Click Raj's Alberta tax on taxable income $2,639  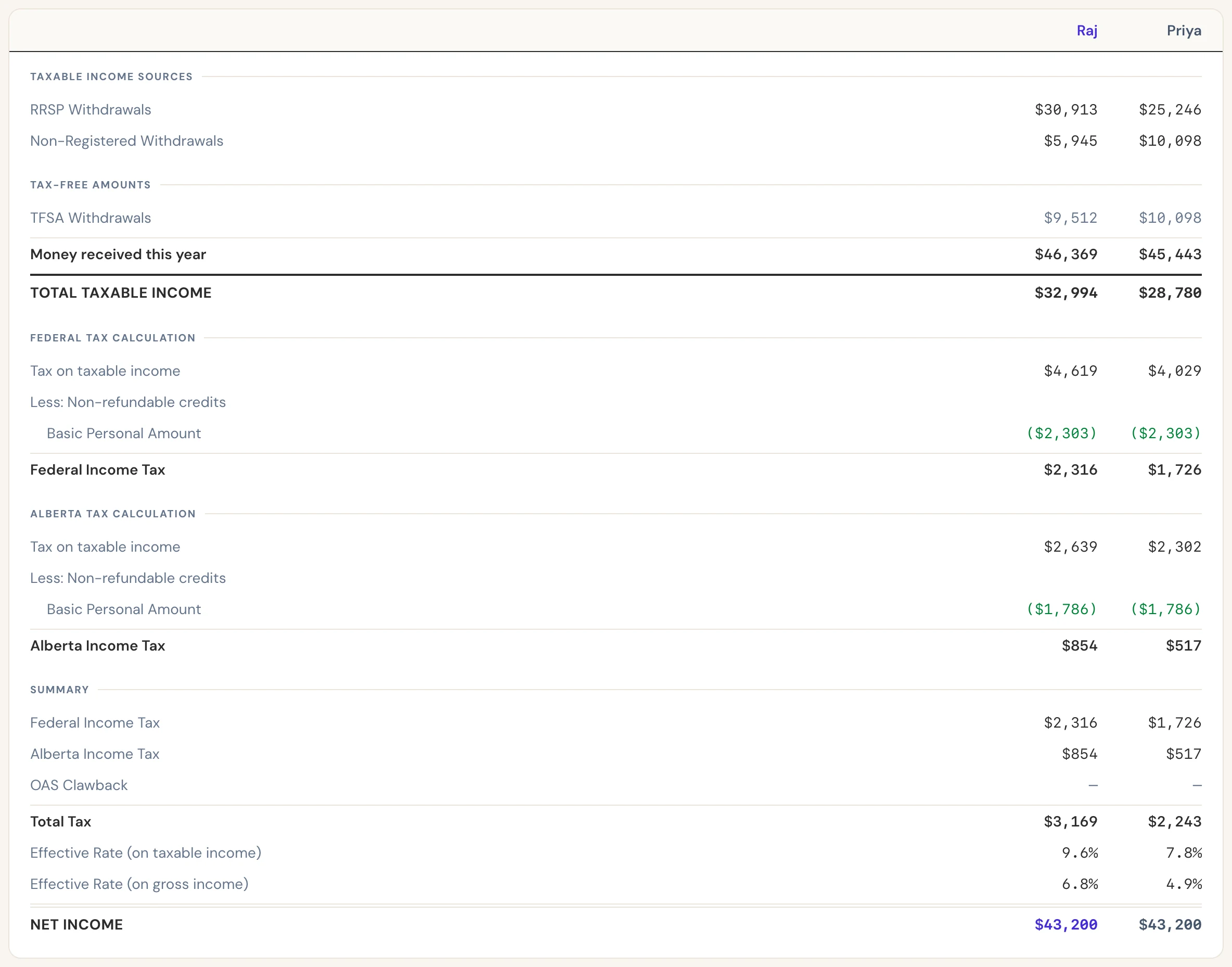(x=1070, y=546)
